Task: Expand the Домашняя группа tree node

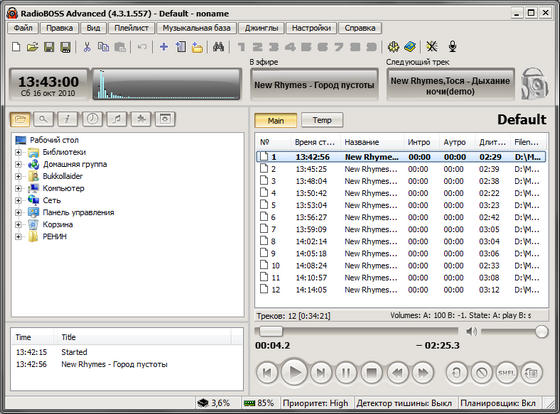Action: pos(18,165)
